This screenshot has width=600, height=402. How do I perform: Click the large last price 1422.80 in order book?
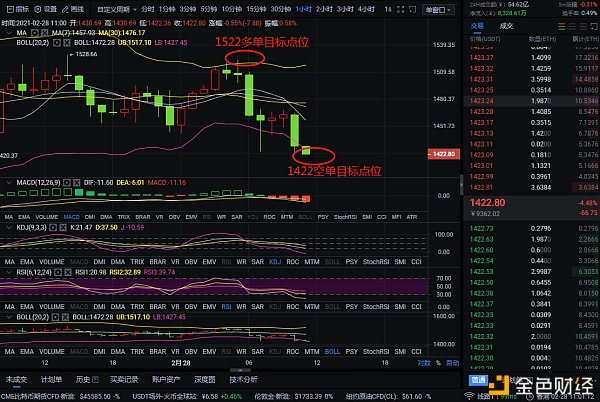tap(487, 203)
